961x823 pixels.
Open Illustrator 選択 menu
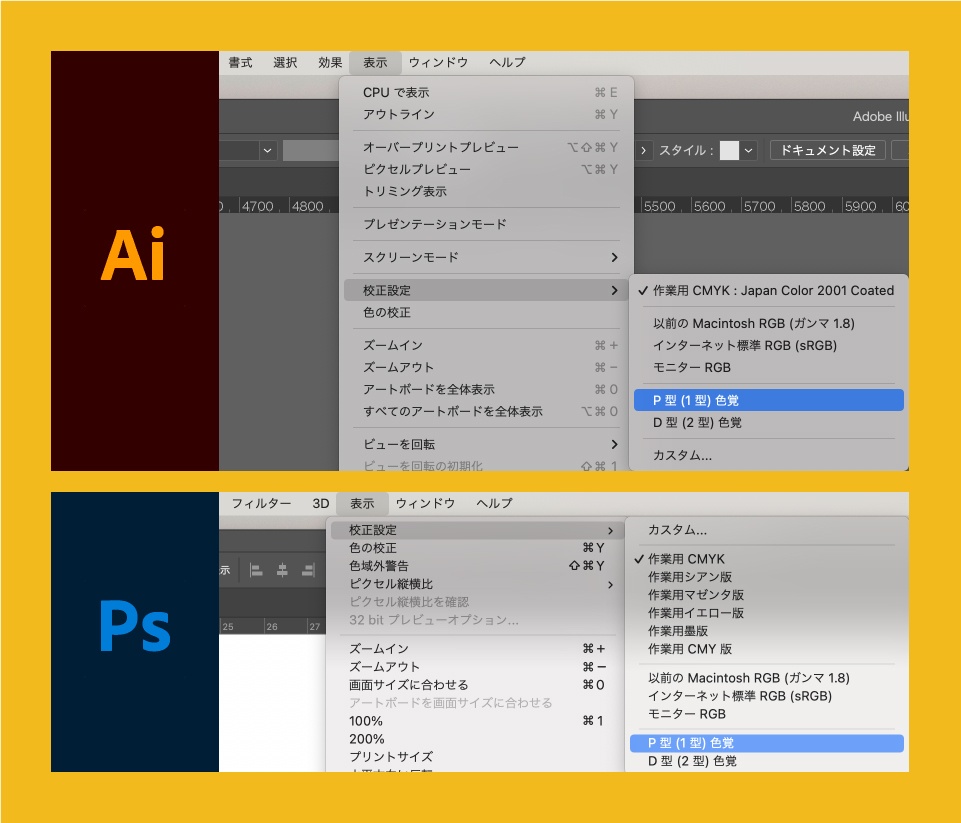click(x=285, y=63)
